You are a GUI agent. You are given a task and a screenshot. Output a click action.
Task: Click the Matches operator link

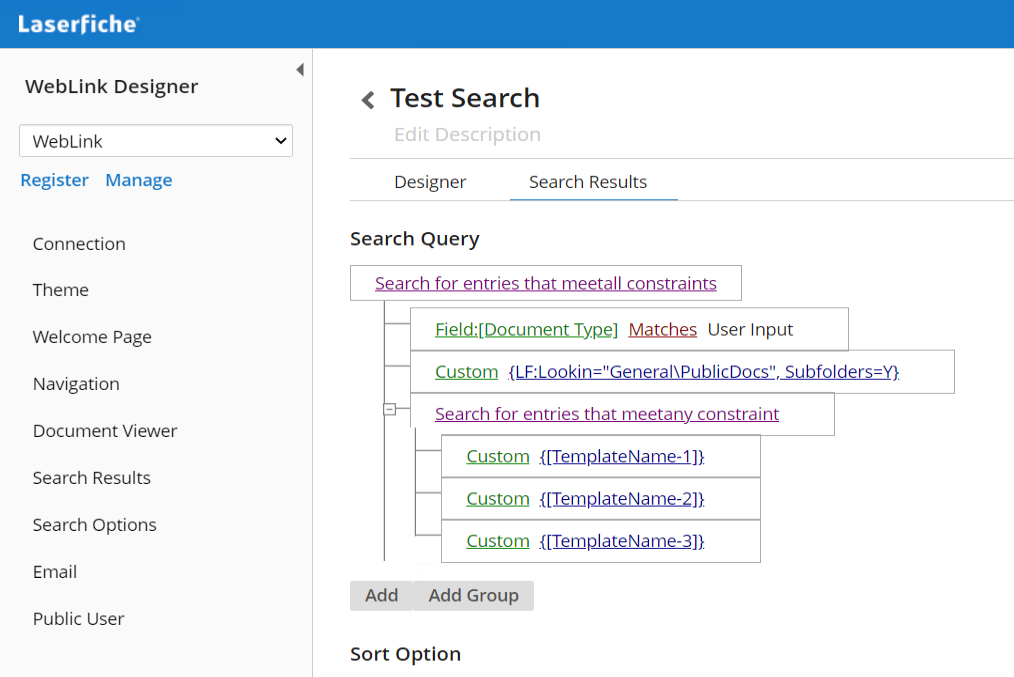[x=663, y=330]
